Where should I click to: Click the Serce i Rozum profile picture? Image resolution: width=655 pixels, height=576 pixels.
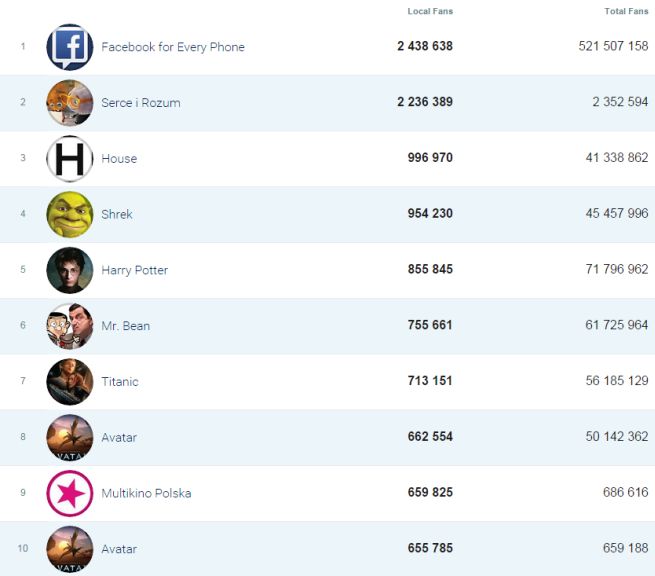tap(69, 103)
